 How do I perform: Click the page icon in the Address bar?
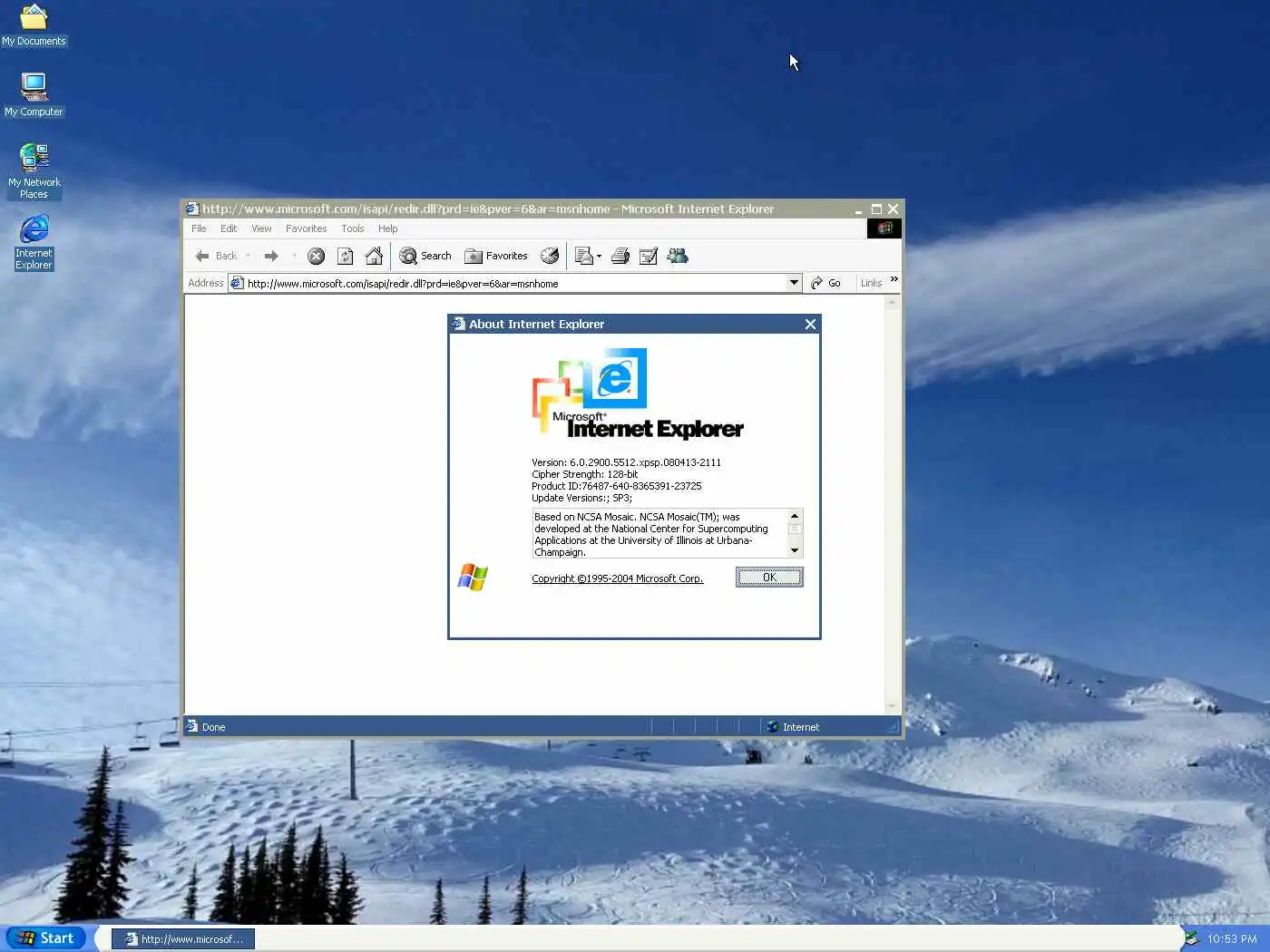(237, 283)
